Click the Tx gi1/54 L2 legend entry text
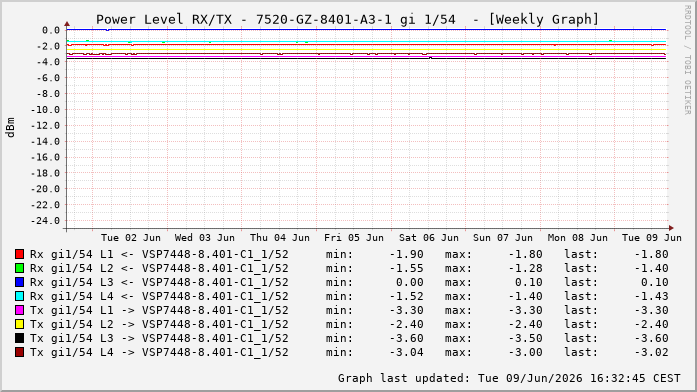The image size is (697, 392). [159, 324]
